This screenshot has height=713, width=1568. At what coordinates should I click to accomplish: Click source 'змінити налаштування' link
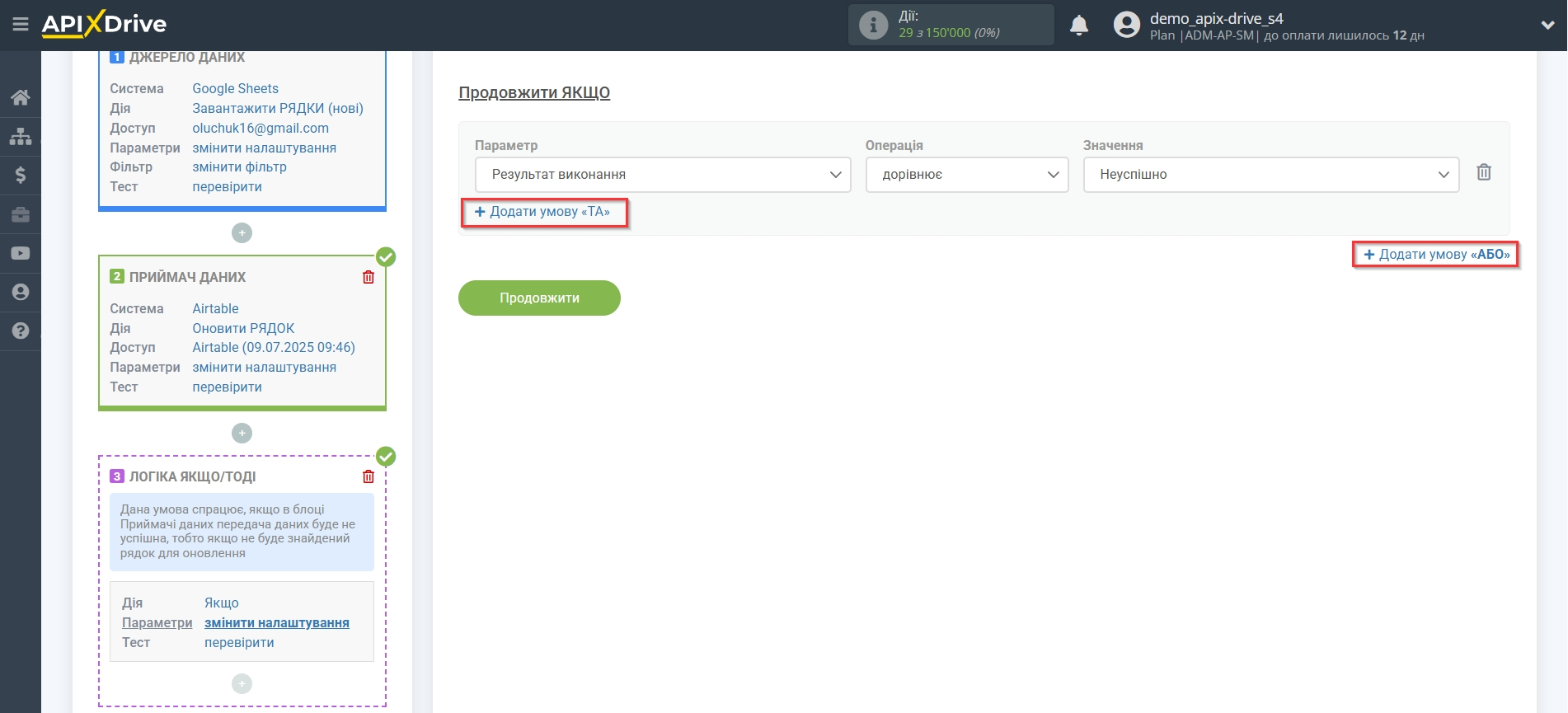click(x=264, y=148)
